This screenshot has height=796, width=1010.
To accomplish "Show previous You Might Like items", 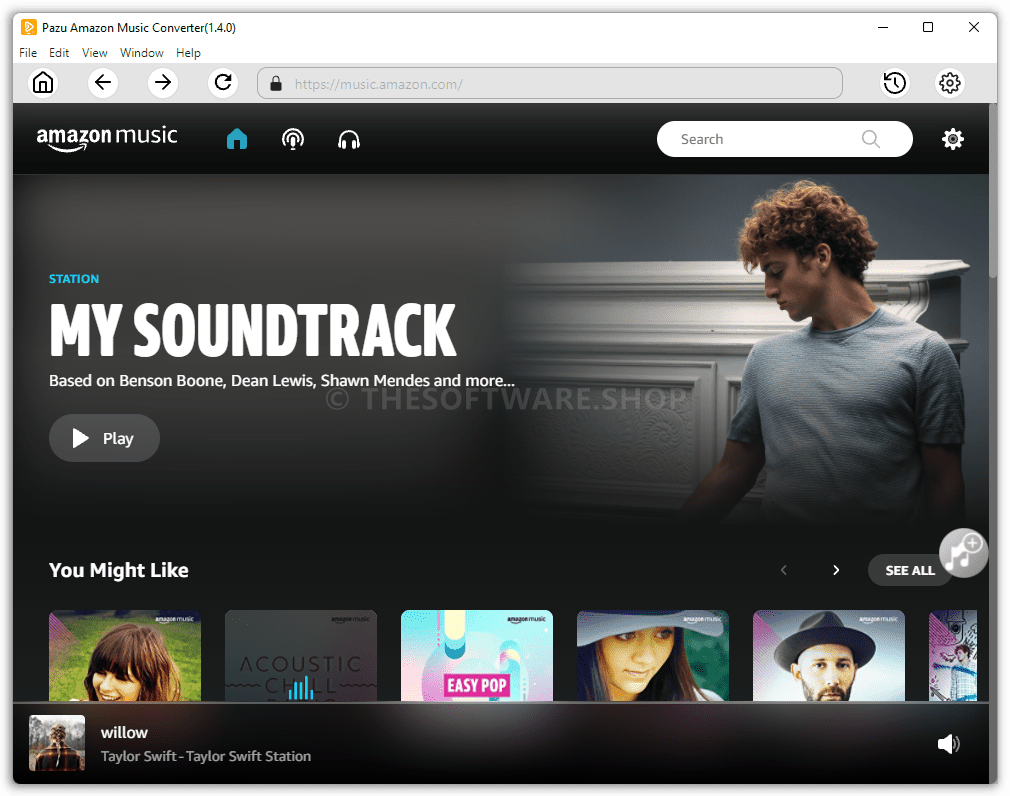I will 784,570.
